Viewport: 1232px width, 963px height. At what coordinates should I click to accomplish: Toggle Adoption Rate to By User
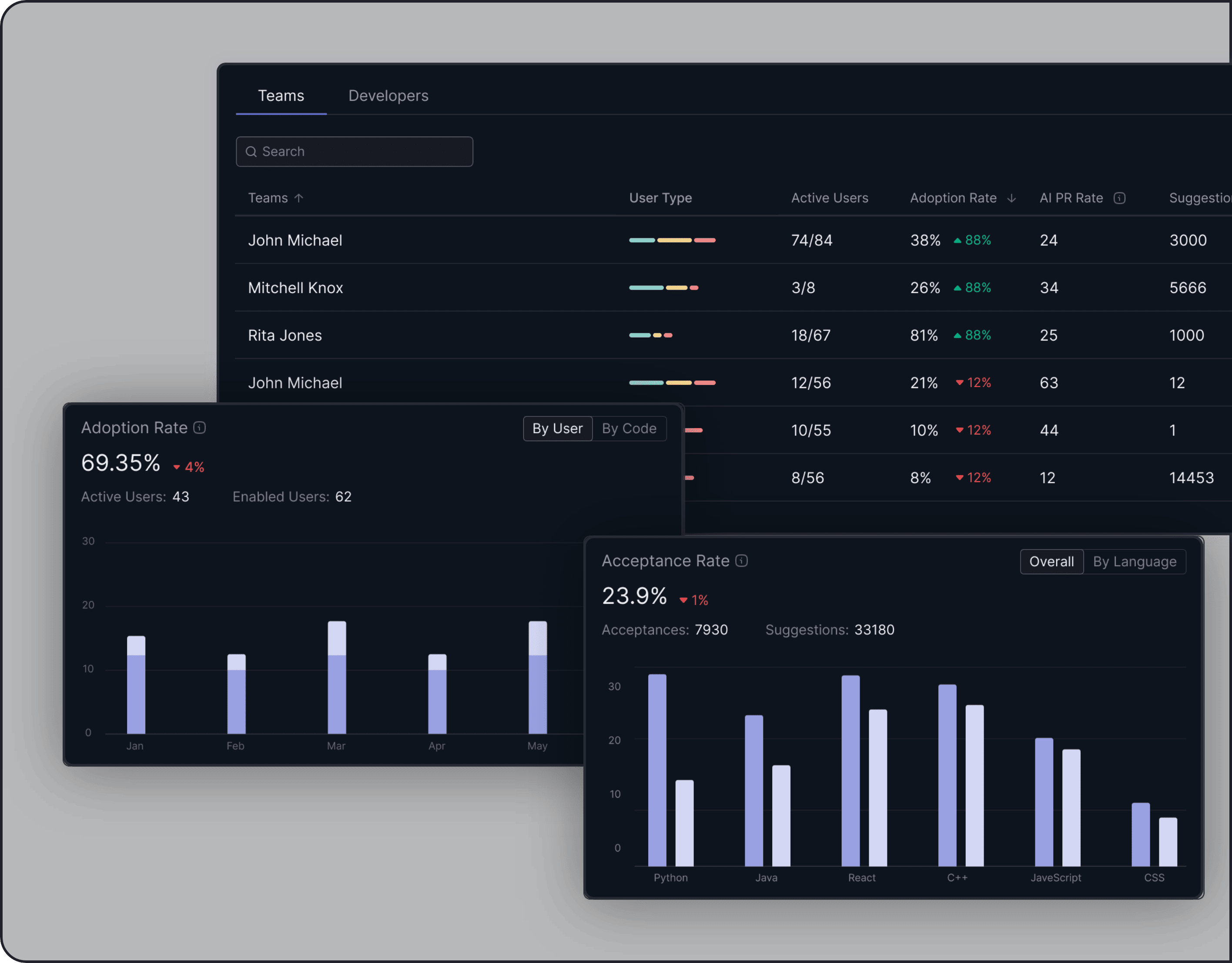(557, 429)
